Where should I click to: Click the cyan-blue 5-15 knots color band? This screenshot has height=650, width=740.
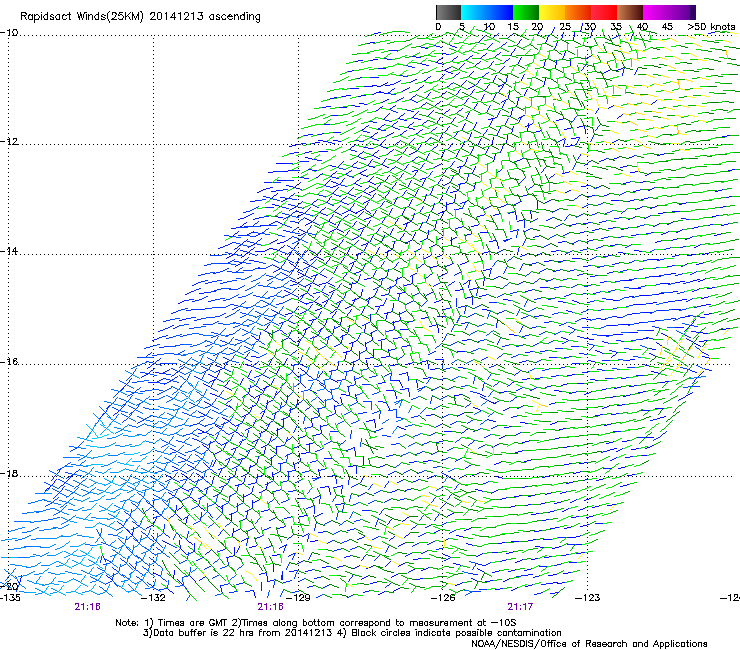pyautogui.click(x=487, y=12)
